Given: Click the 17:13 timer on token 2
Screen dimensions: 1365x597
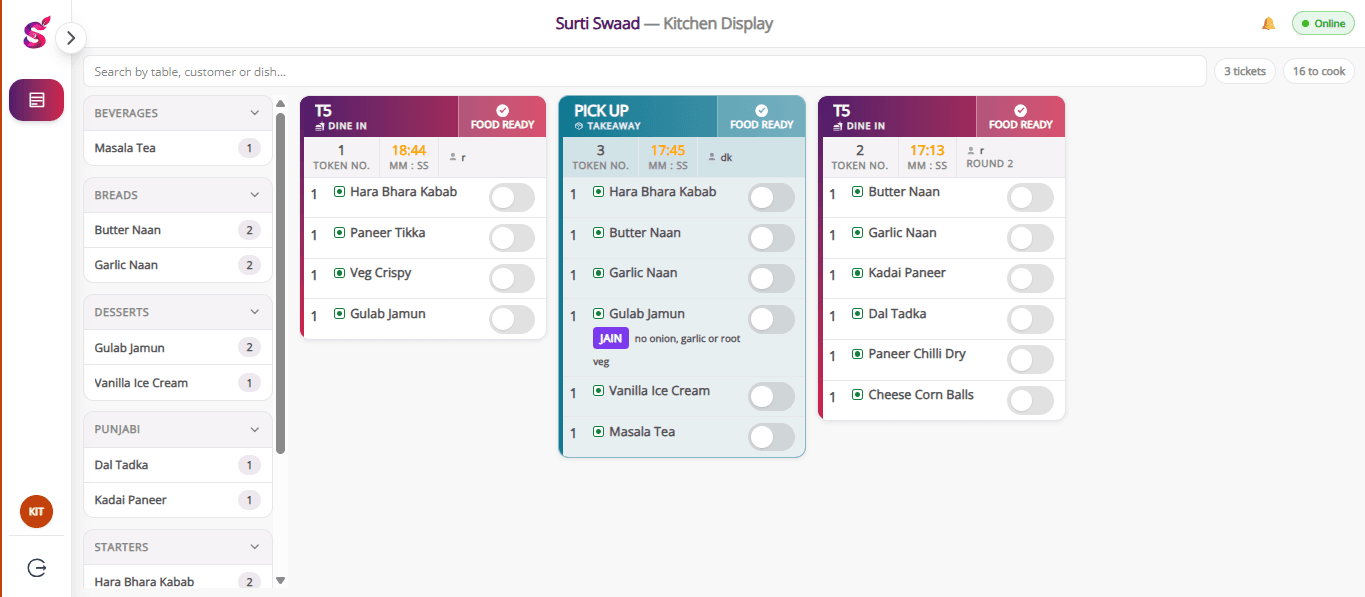Looking at the screenshot, I should click(926, 150).
